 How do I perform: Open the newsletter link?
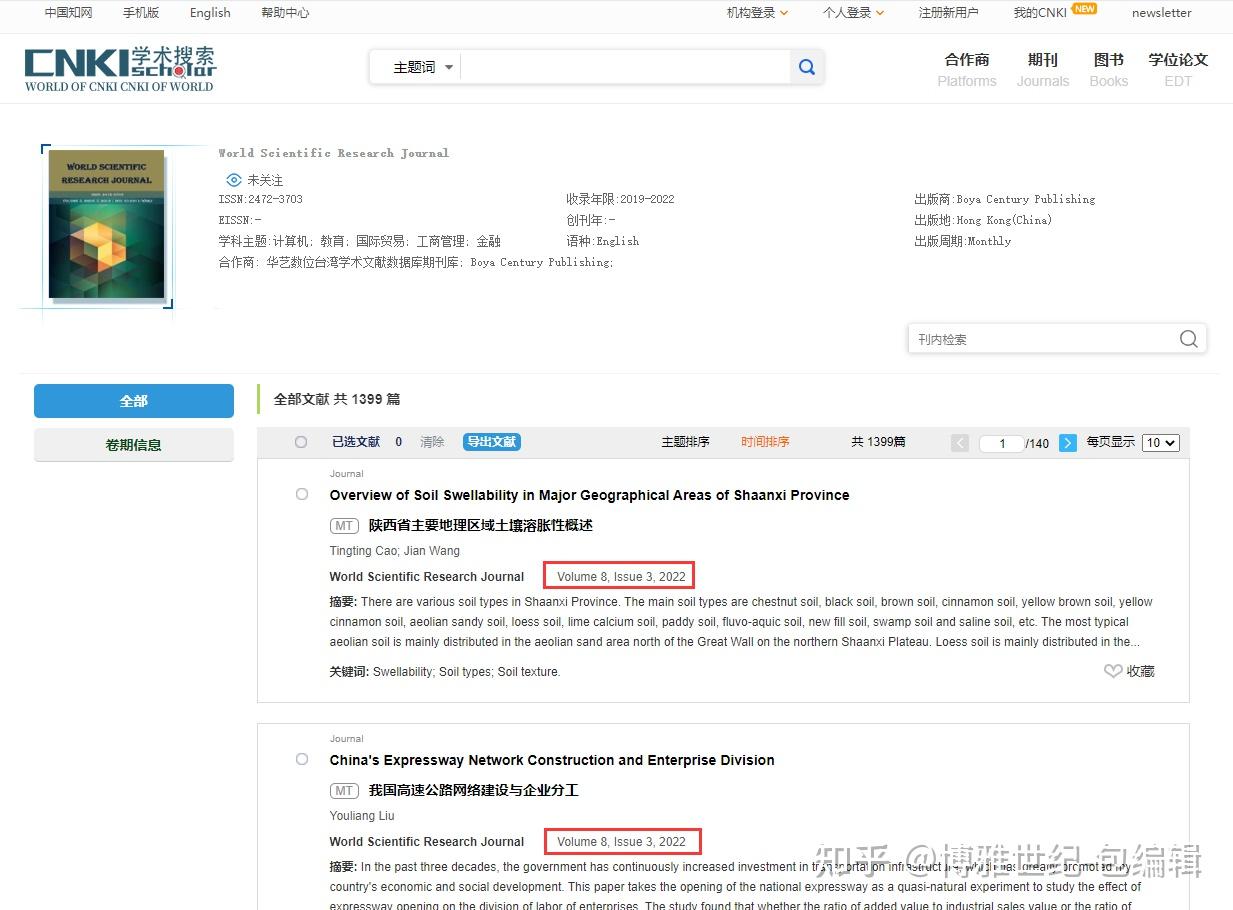pyautogui.click(x=1162, y=13)
